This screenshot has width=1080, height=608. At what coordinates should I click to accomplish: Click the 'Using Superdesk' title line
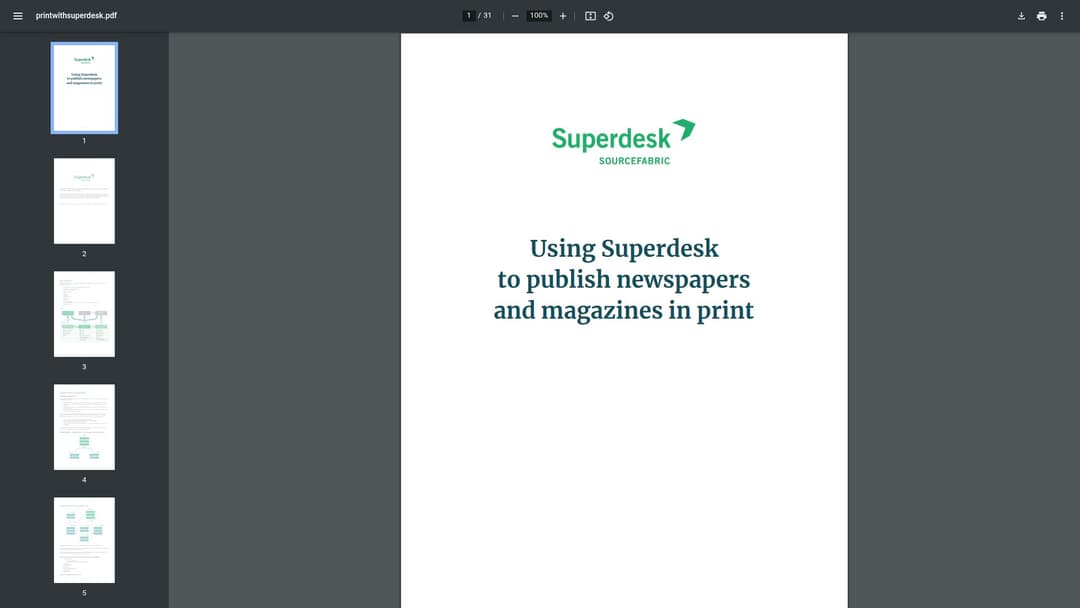(624, 249)
